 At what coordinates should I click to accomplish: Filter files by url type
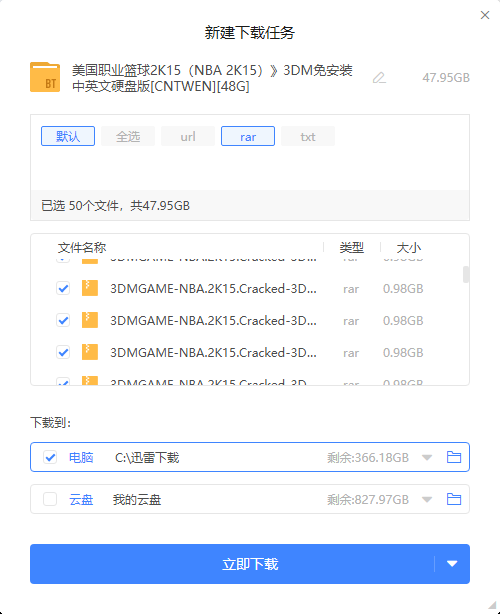pyautogui.click(x=188, y=136)
